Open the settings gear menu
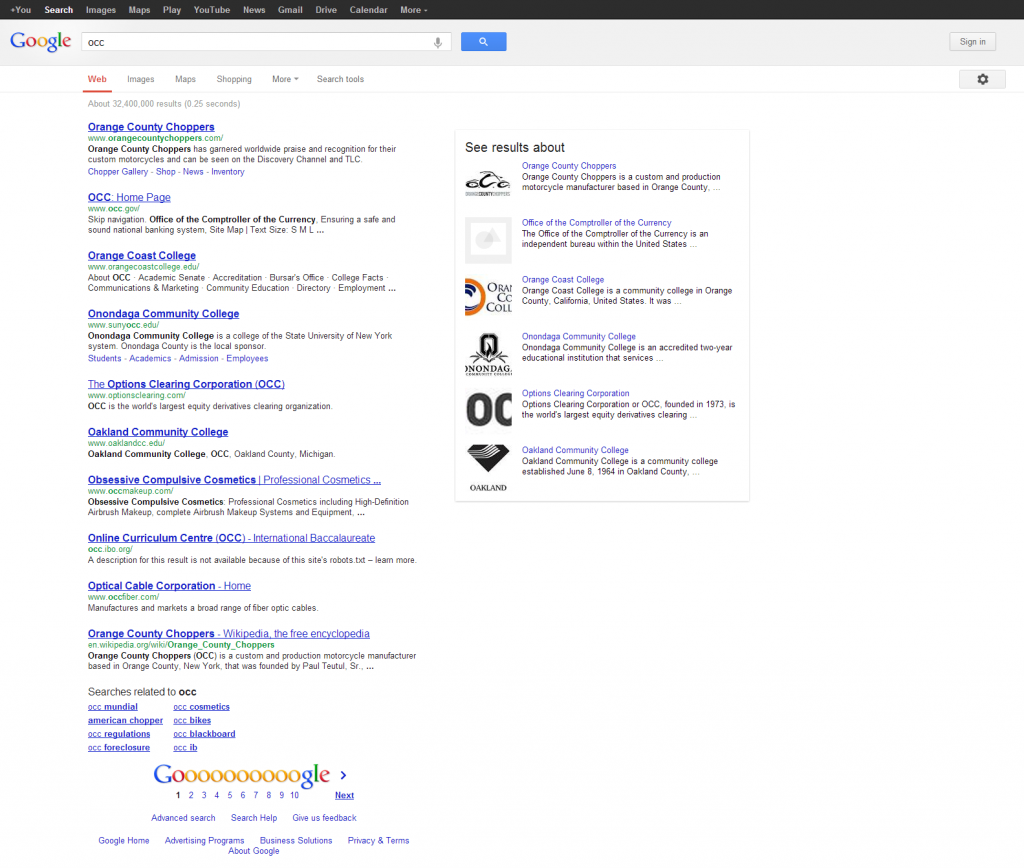1024x868 pixels. (x=982, y=79)
